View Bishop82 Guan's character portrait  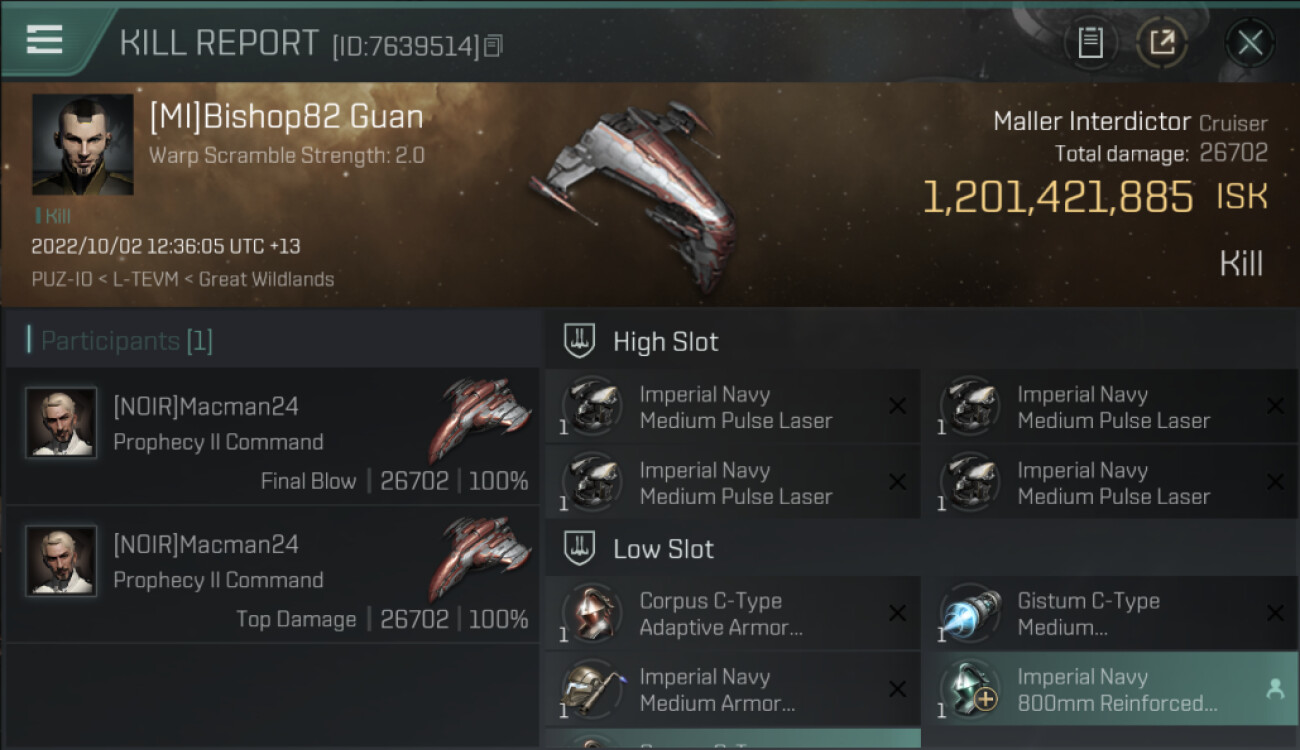pos(83,144)
